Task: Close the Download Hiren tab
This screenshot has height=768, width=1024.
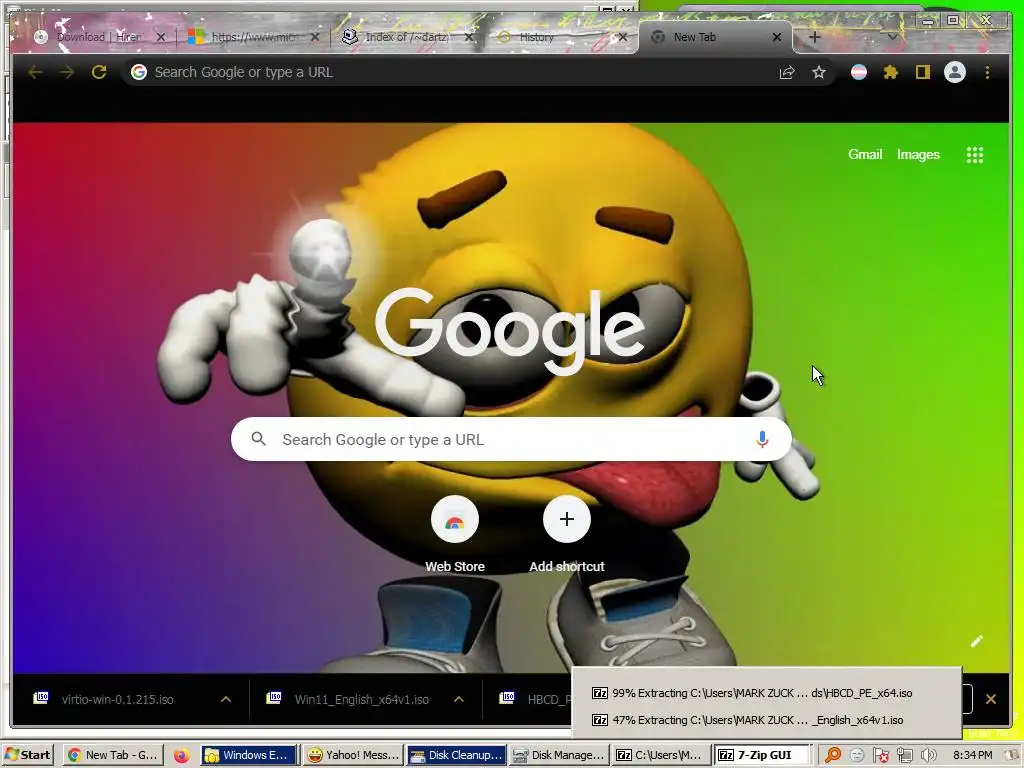Action: click(161, 37)
